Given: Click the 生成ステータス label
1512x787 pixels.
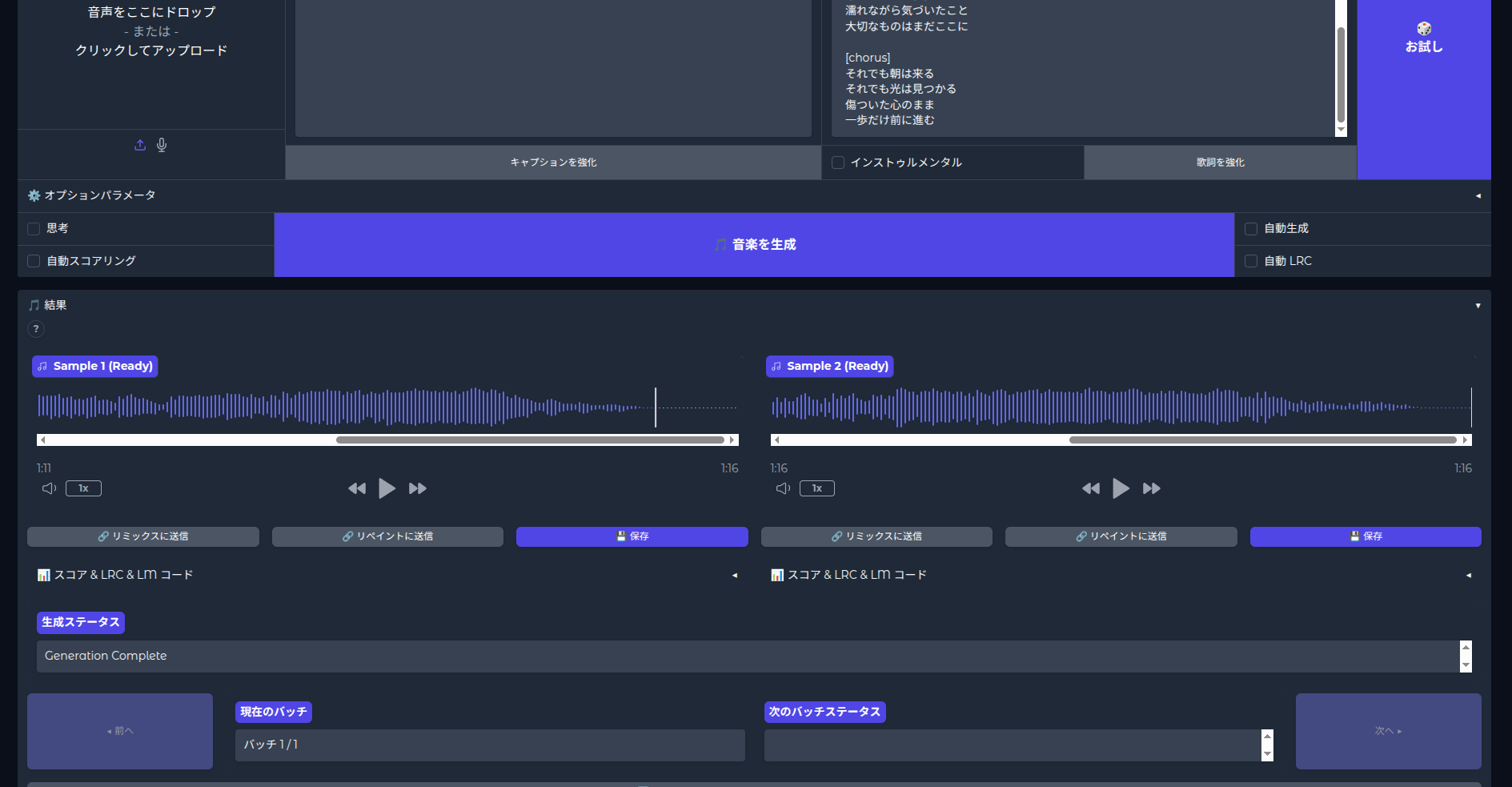Looking at the screenshot, I should [x=81, y=622].
